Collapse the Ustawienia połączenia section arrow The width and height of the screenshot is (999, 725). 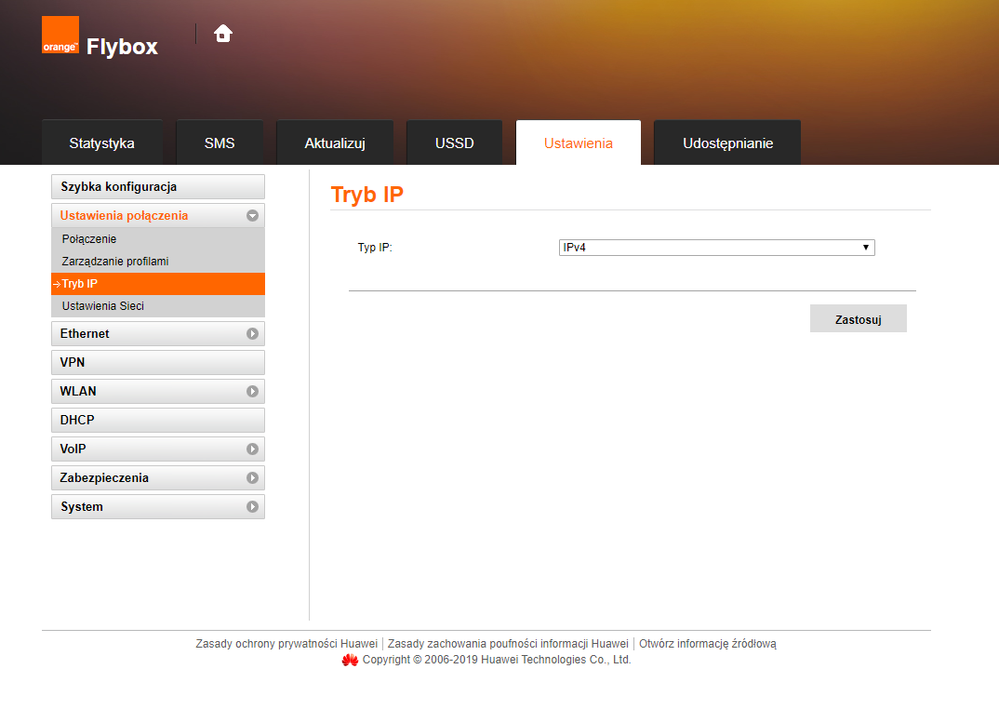(x=253, y=216)
